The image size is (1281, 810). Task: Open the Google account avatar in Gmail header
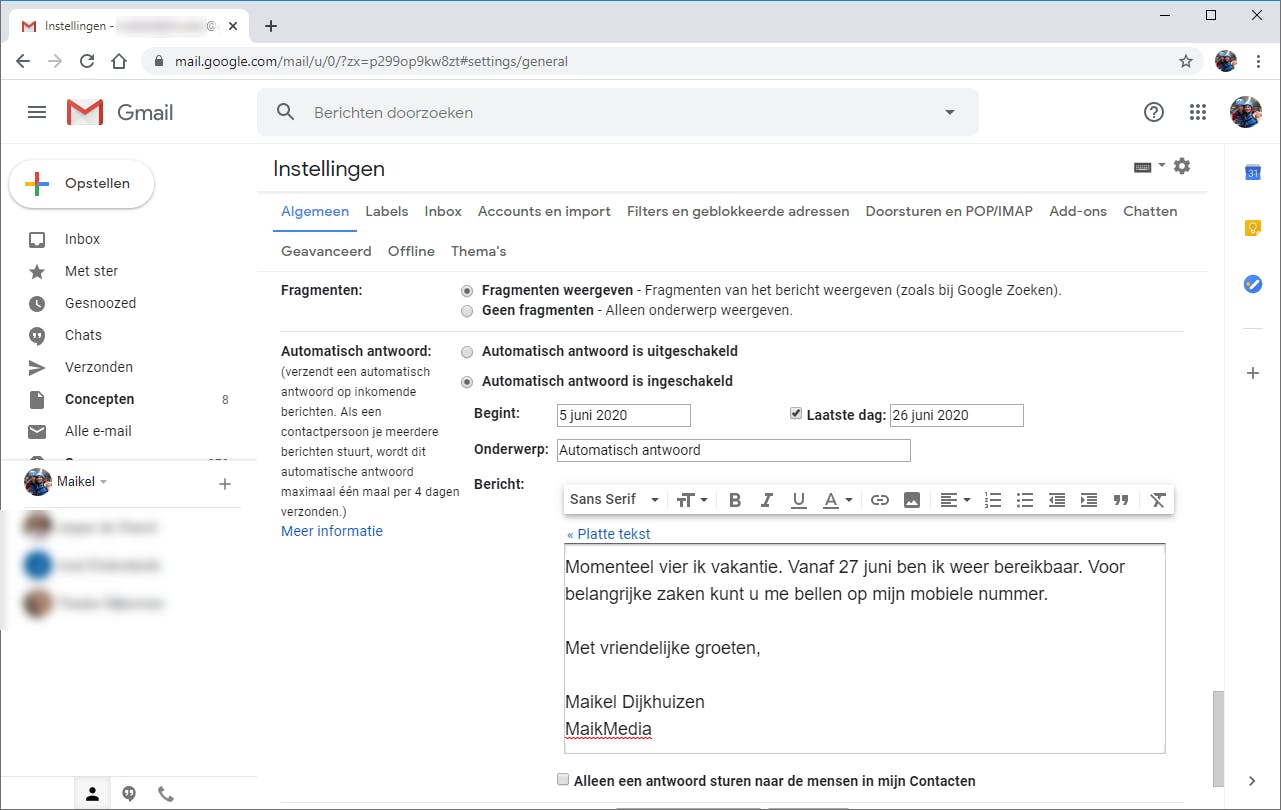pyautogui.click(x=1246, y=112)
